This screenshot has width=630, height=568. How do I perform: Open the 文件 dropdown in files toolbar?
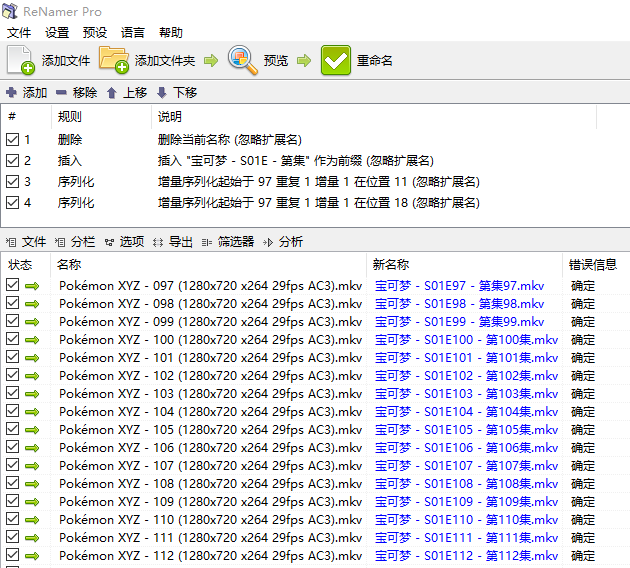[34, 242]
